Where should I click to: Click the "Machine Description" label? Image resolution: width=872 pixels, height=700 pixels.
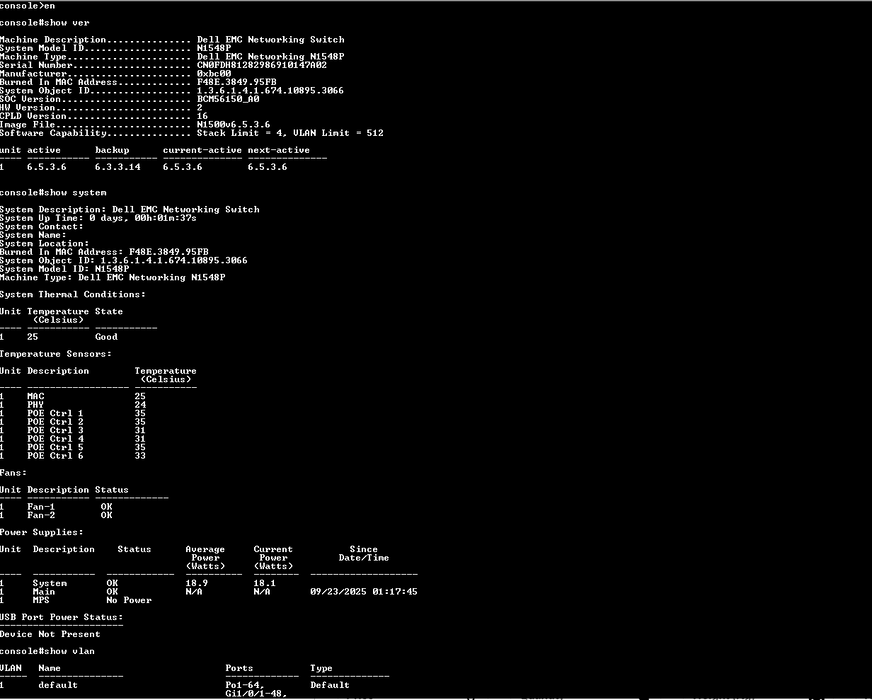53,39
